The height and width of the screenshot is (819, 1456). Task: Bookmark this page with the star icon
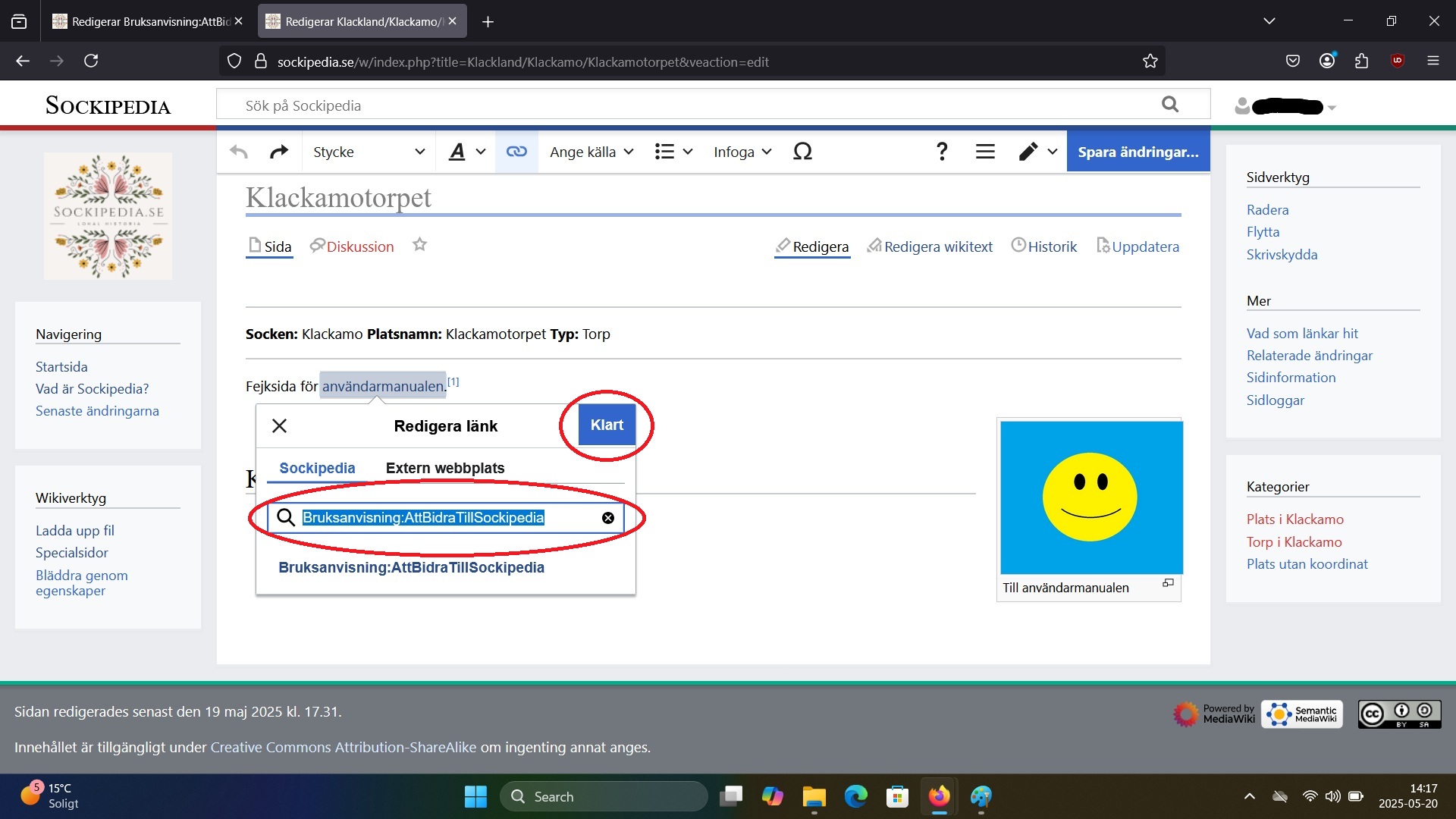[1150, 61]
